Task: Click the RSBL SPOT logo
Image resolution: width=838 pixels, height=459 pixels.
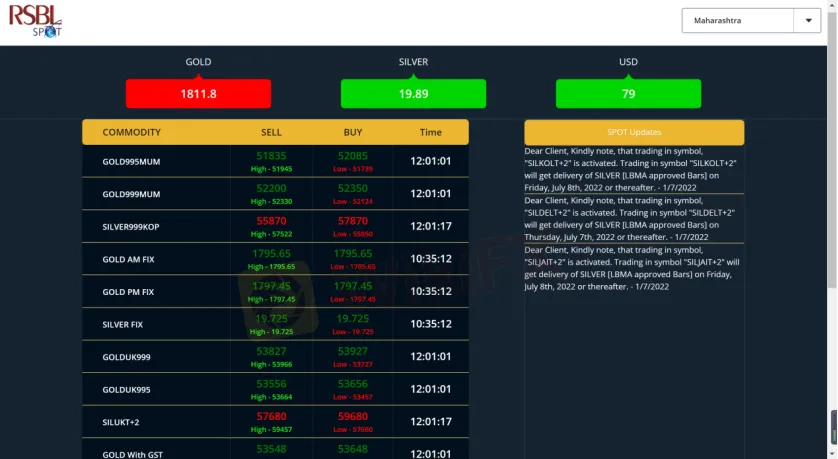Action: [x=37, y=20]
